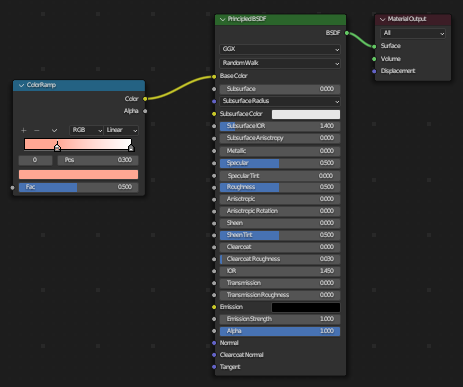Open the ColorRamp tools chevron menu

pos(54,130)
